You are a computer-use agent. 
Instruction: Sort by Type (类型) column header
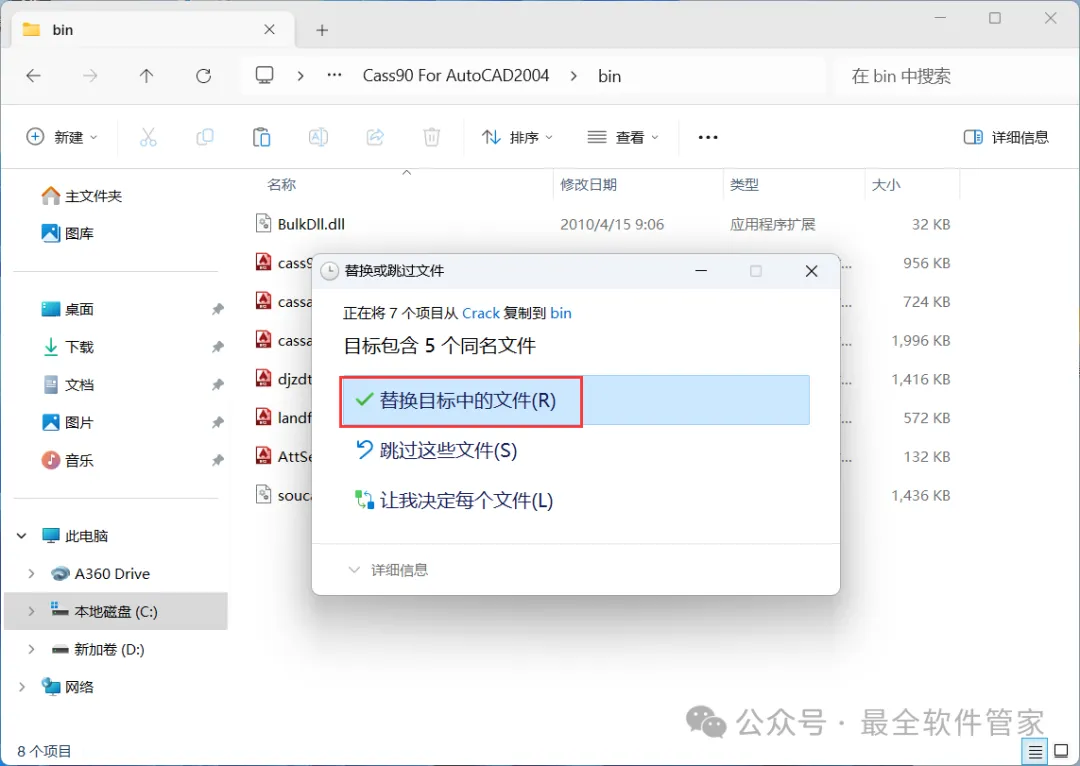click(744, 185)
